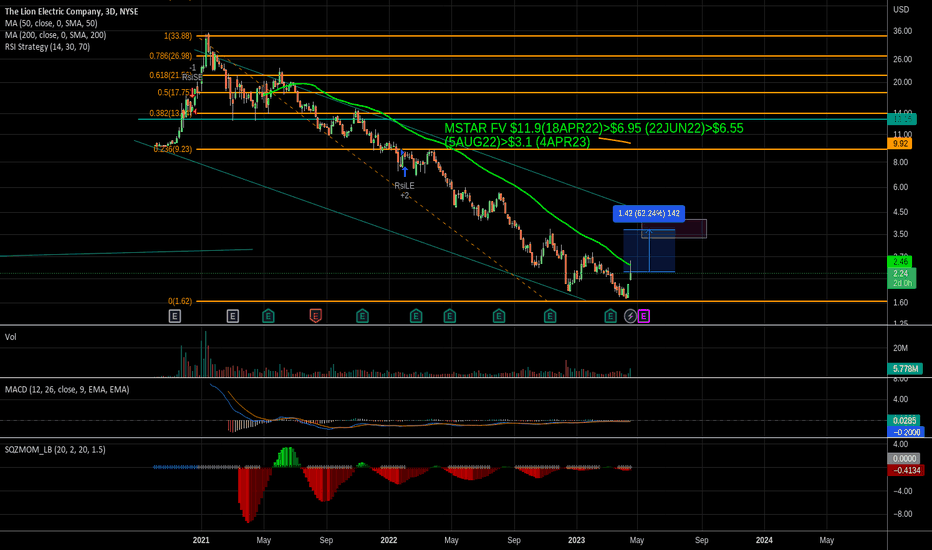Click the teal earnings marker left of lightning icon
This screenshot has height=550, width=932.
click(610, 316)
